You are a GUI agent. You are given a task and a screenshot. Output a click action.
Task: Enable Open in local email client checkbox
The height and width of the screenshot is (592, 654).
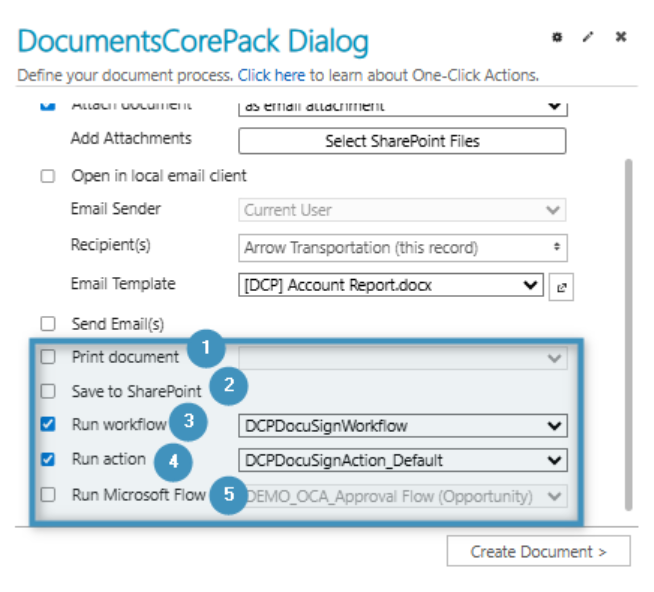point(48,176)
